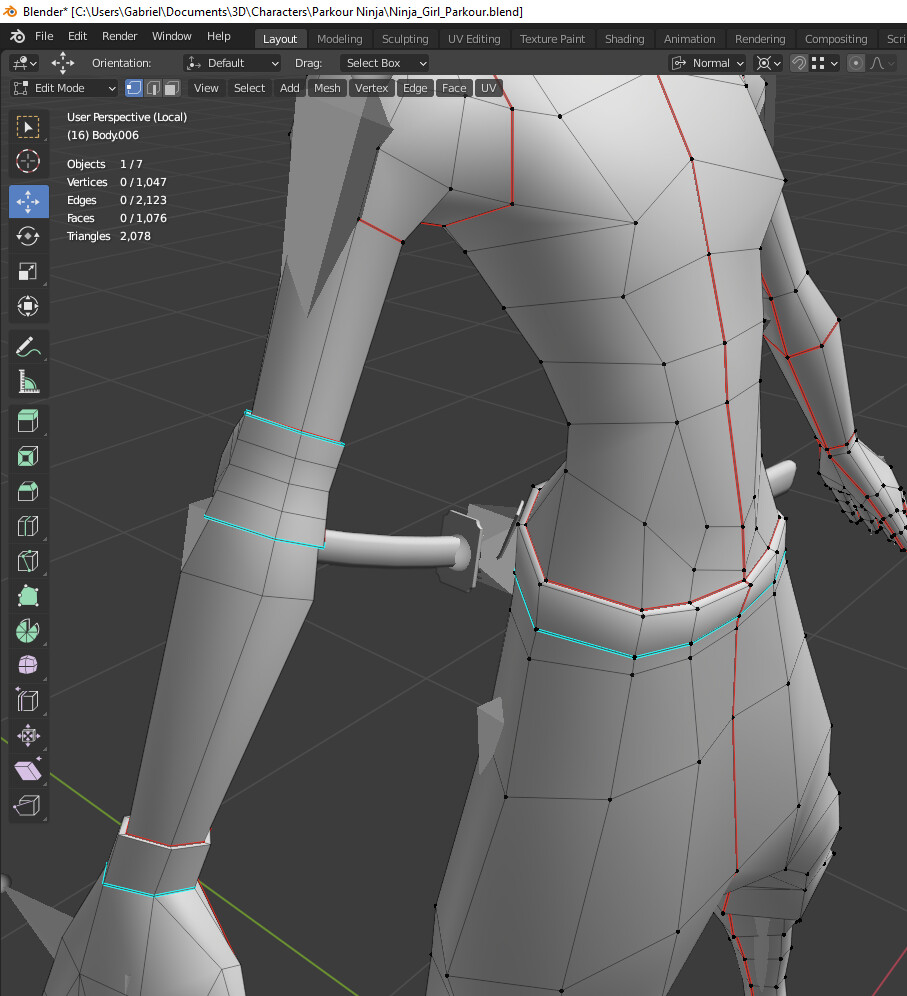Open the Drag mode dropdown showing Select Box
Viewport: 907px width, 996px height.
tap(385, 63)
